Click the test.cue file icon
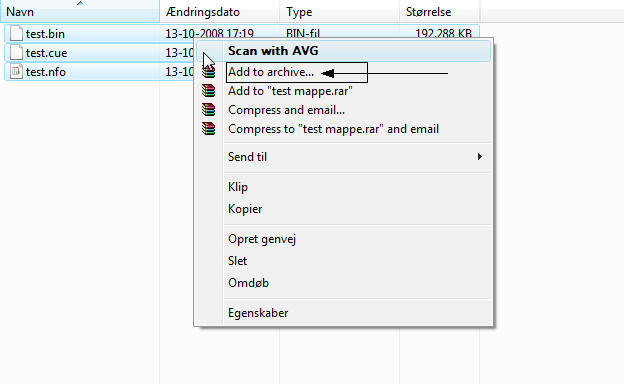The height and width of the screenshot is (384, 624). (16, 53)
